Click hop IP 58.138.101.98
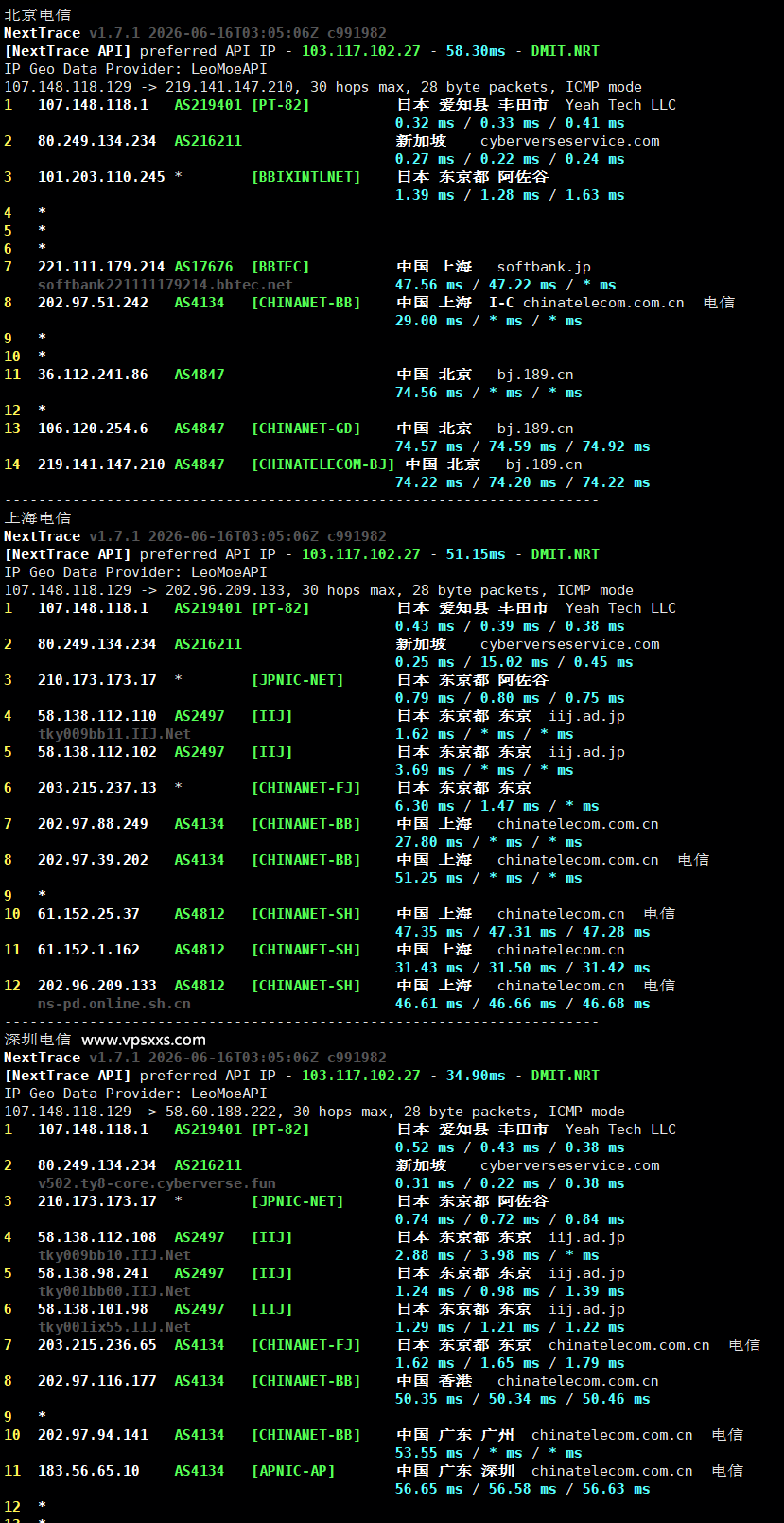 [93, 1309]
